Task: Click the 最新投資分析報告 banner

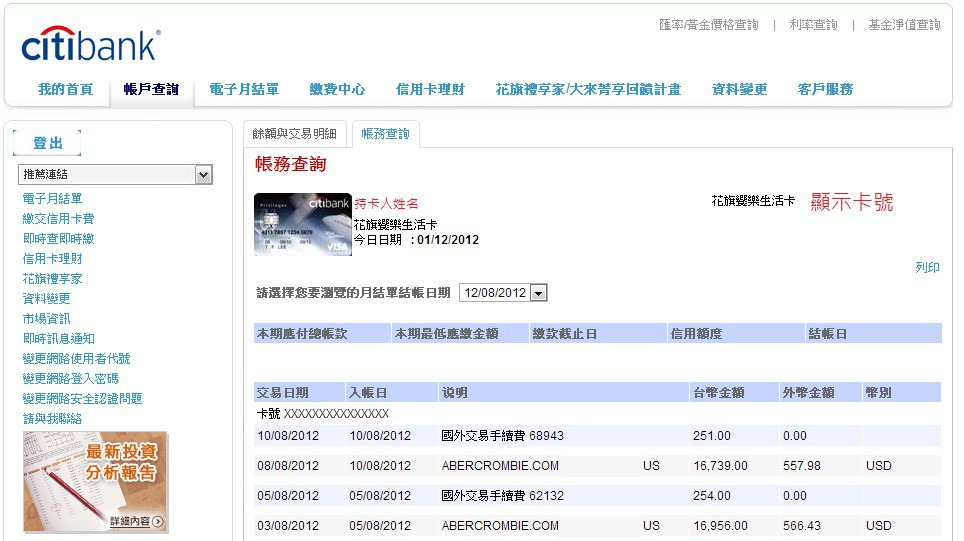Action: pyautogui.click(x=95, y=482)
